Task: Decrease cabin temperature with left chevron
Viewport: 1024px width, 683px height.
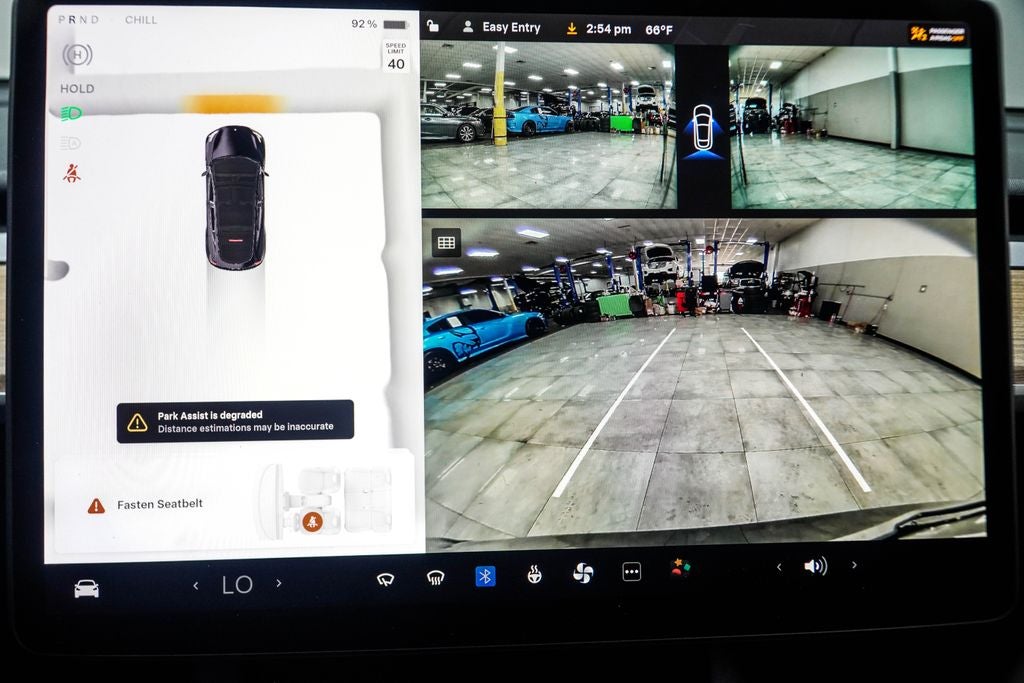Action: point(196,585)
